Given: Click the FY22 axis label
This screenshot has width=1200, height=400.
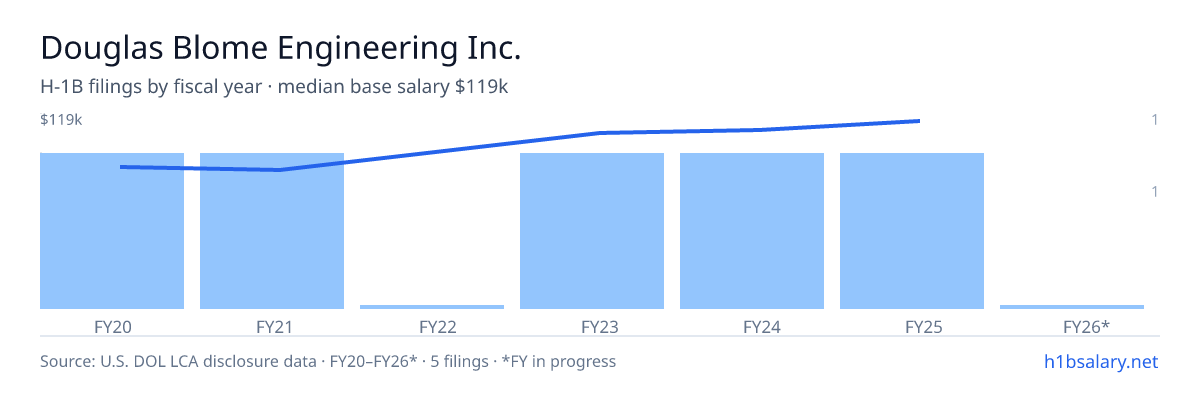Looking at the screenshot, I should point(432,326).
